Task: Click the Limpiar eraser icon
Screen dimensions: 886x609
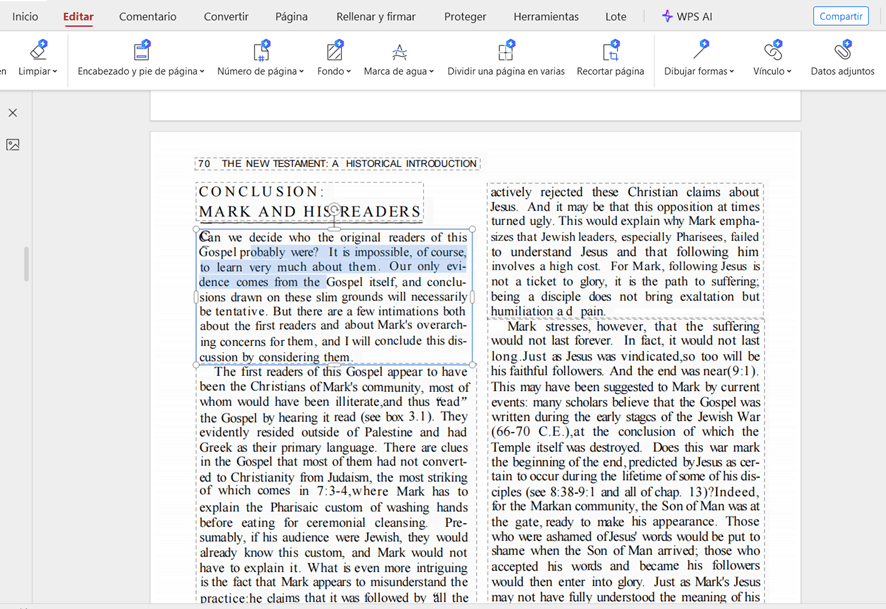Action: [38, 51]
